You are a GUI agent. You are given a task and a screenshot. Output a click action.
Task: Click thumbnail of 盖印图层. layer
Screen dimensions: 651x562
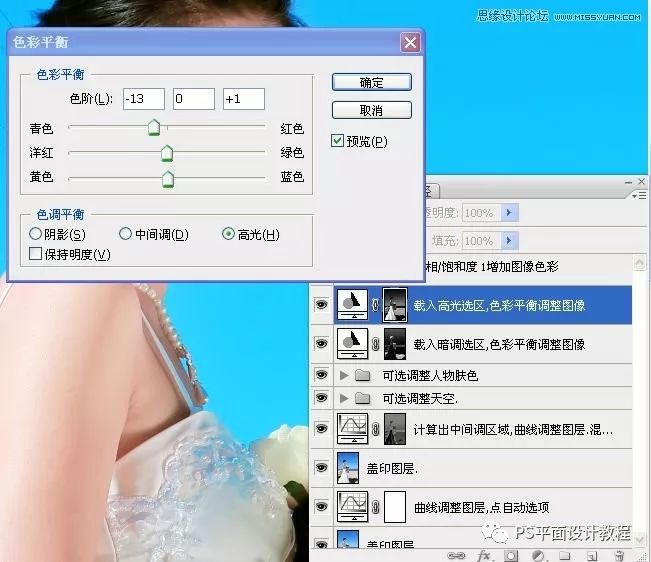pos(348,468)
